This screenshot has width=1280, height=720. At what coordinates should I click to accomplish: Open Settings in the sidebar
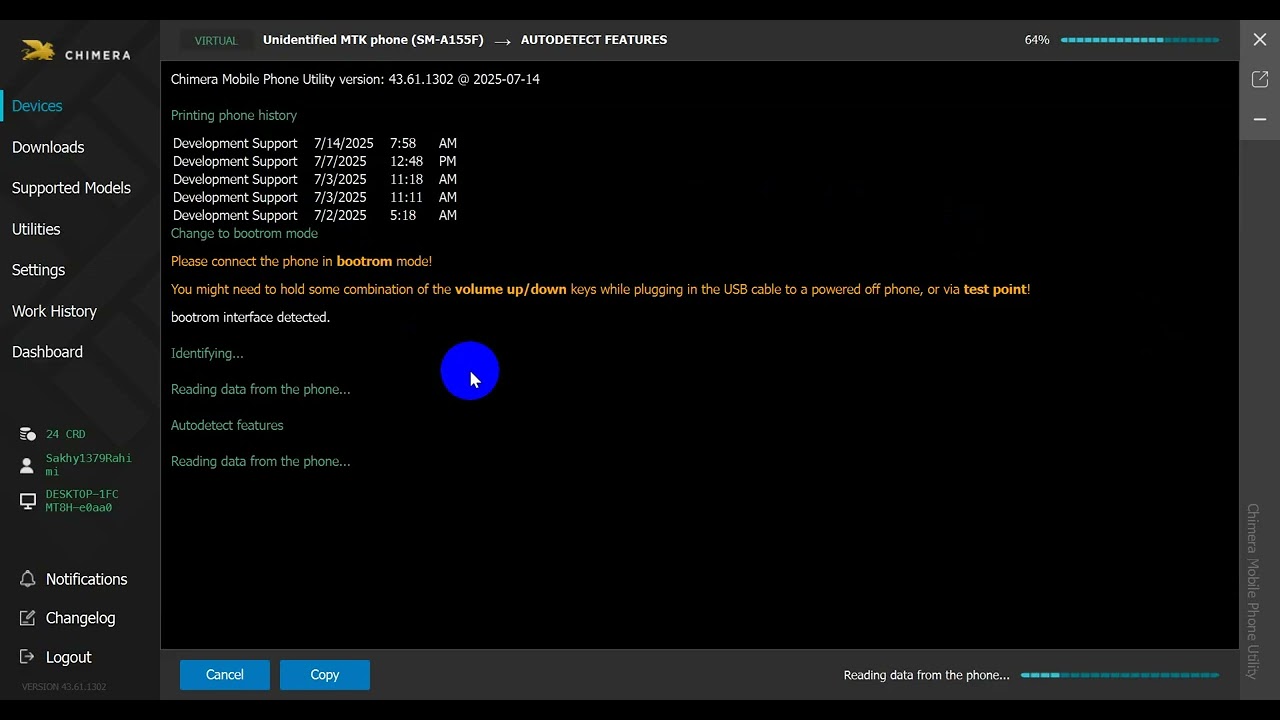click(38, 270)
